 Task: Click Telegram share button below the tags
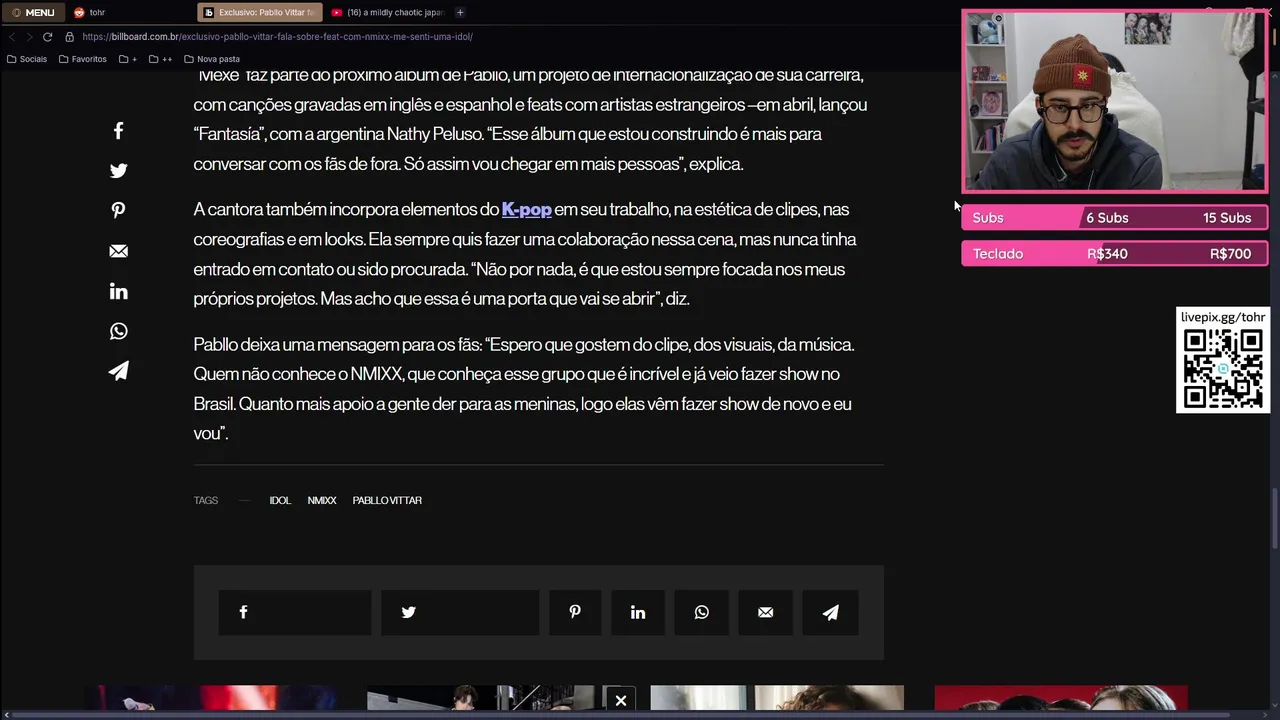[830, 612]
